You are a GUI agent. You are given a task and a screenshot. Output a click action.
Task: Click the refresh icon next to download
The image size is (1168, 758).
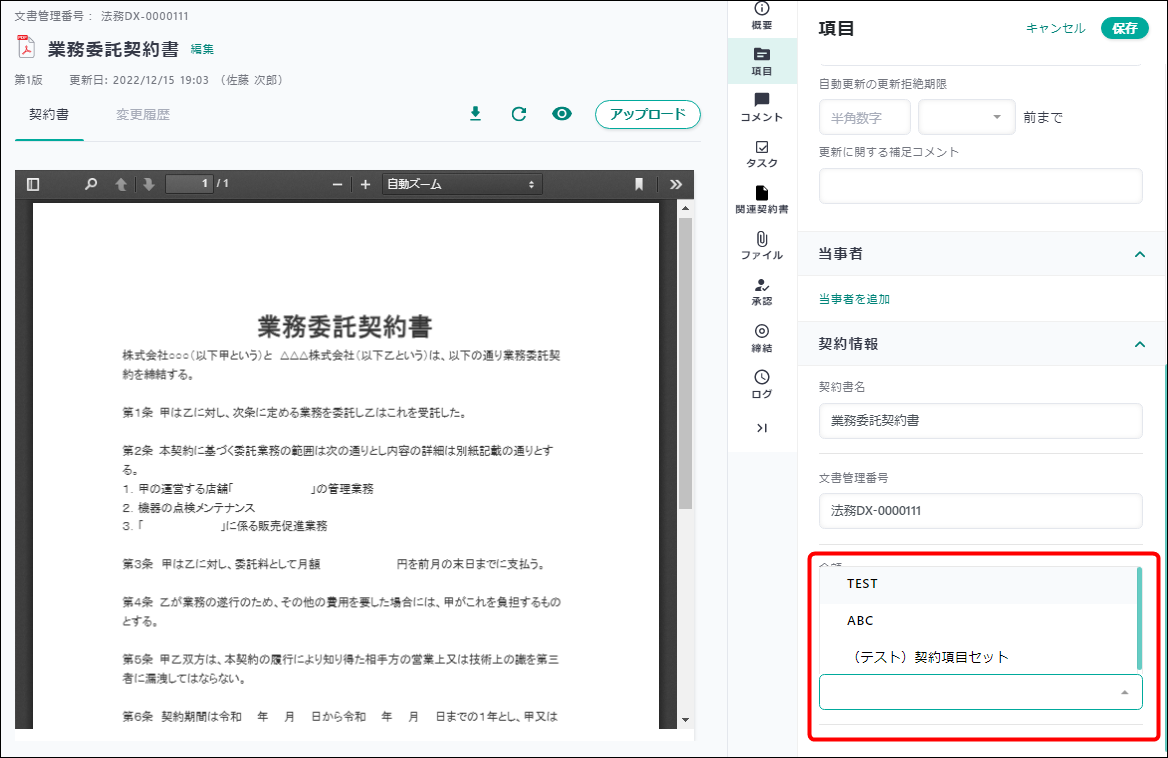518,114
